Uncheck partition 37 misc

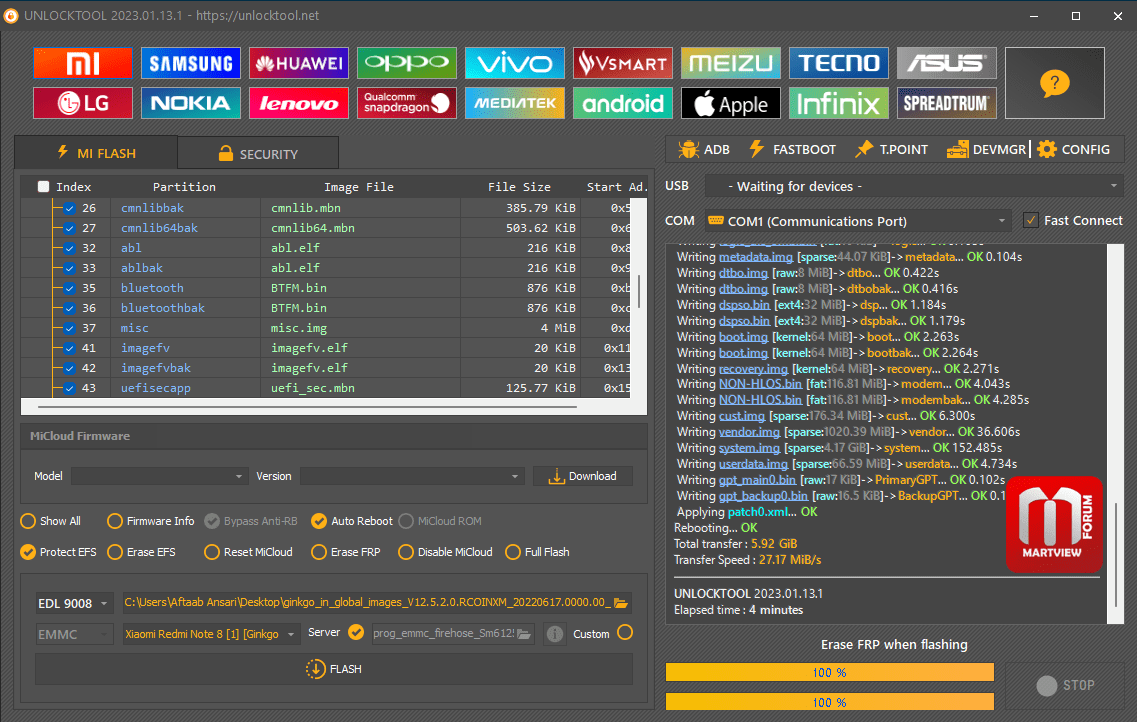coord(70,328)
